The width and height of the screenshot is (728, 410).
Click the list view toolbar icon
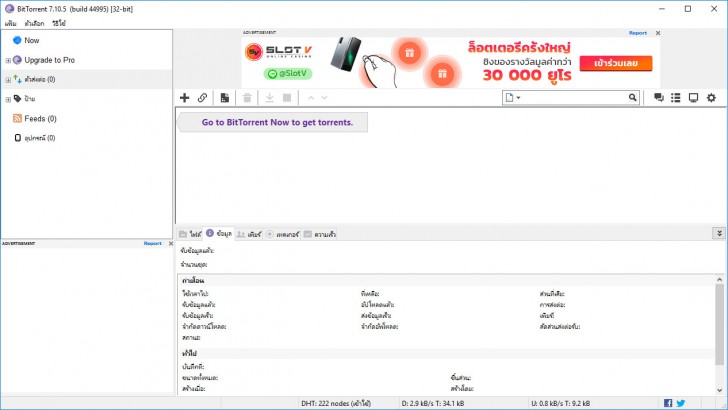[676, 98]
